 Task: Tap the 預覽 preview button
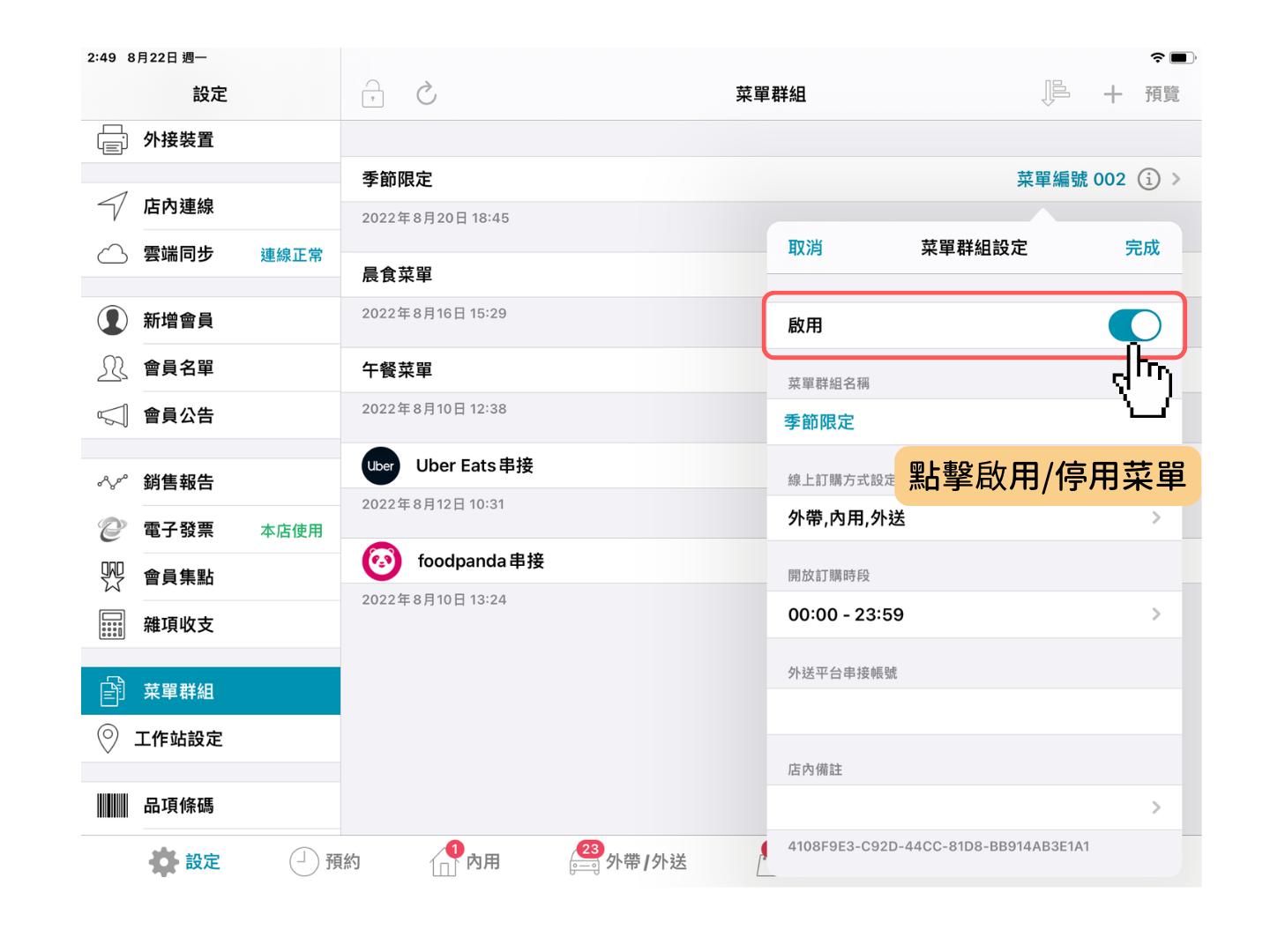[1162, 94]
